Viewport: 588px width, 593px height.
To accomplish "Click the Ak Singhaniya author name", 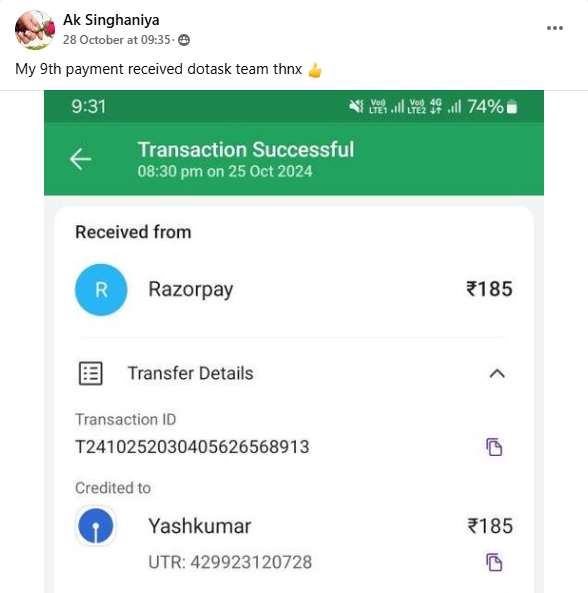I will pos(111,20).
